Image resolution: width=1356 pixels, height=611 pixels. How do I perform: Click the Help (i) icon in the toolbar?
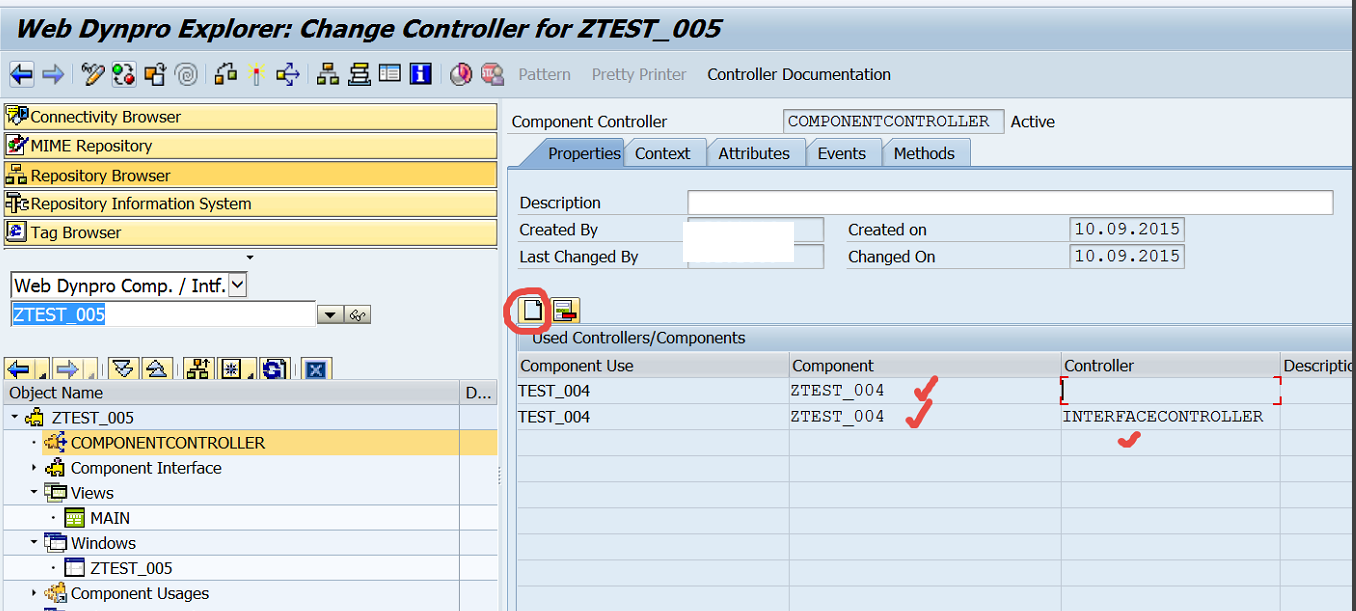pos(420,73)
